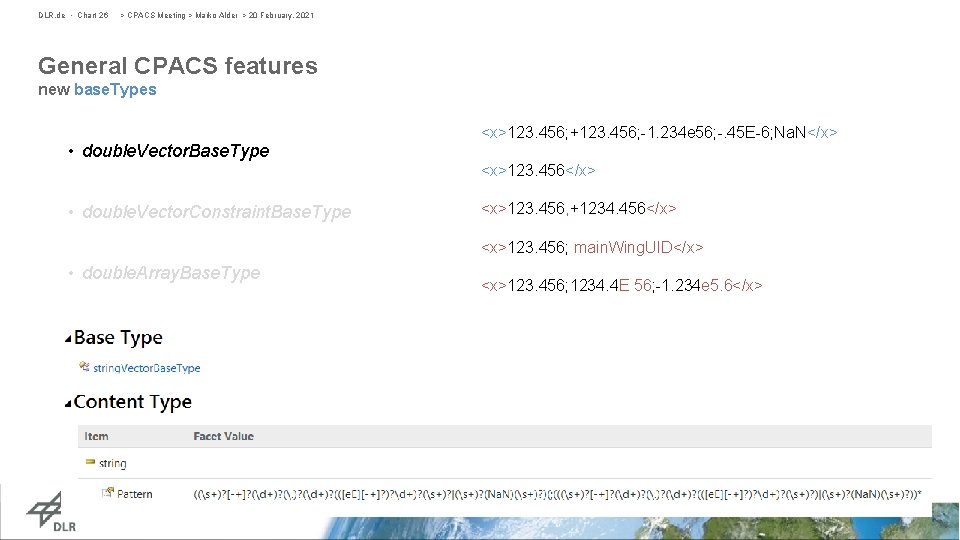960x540 pixels.
Task: Click the blue baseTypes text
Action: [115, 89]
